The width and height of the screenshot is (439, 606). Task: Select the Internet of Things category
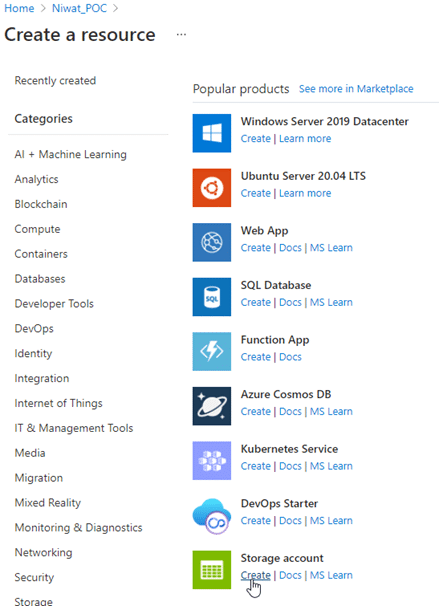[58, 403]
